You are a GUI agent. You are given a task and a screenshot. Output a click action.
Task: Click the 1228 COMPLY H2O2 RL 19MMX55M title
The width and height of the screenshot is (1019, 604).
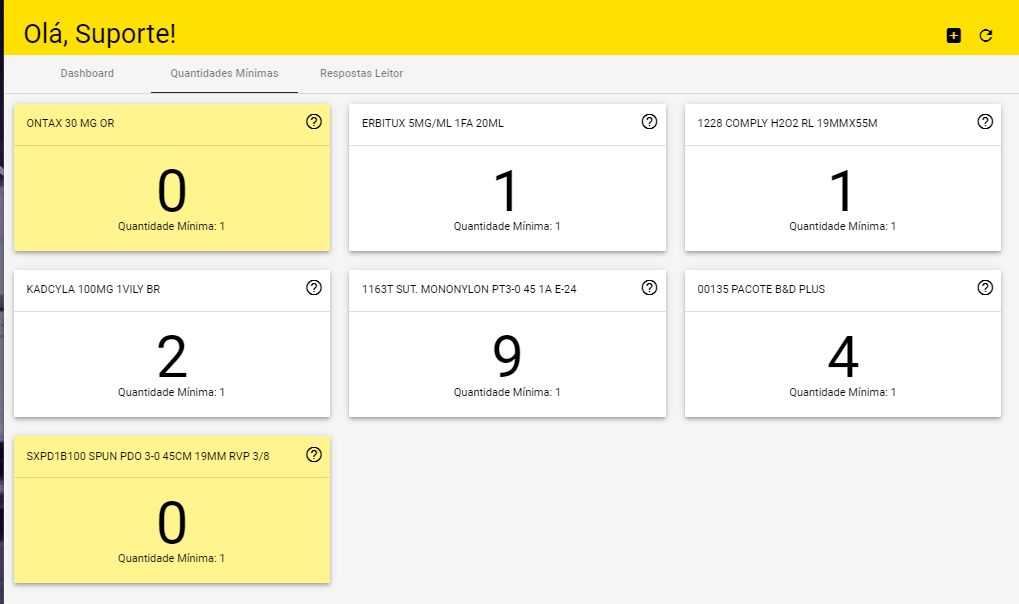click(x=787, y=124)
